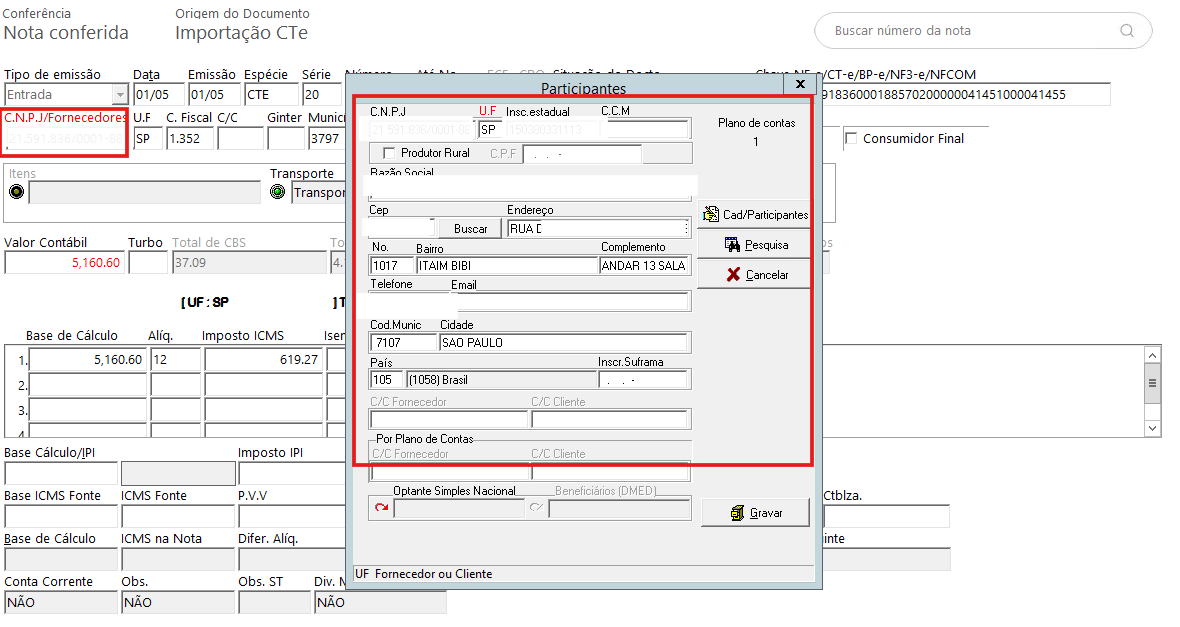Click the Endereço field starting with RUA
This screenshot has height=627, width=1180.
[x=598, y=229]
